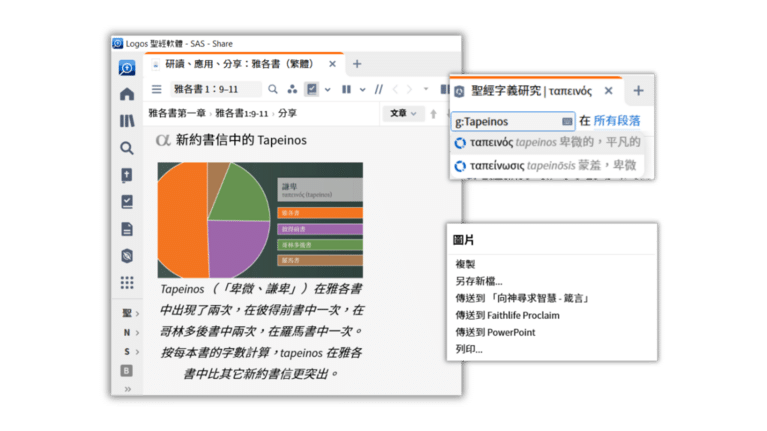
Task: Open the Tools grid icon in sidebar
Action: tap(127, 283)
